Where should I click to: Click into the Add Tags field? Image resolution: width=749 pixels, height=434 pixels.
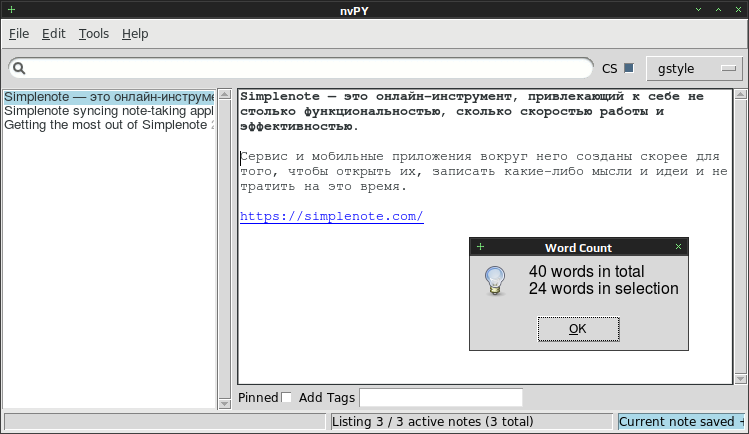point(441,397)
